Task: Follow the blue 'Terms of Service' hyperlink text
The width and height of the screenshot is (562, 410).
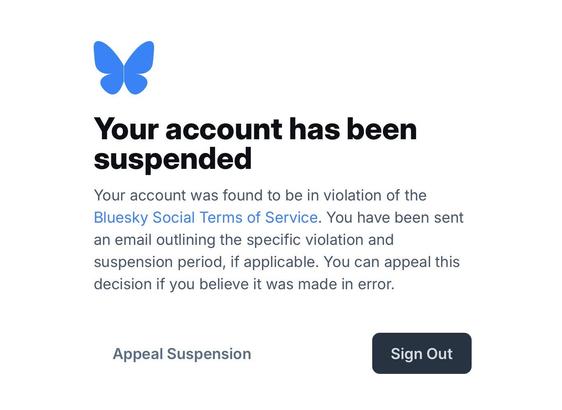Action: click(x=259, y=218)
